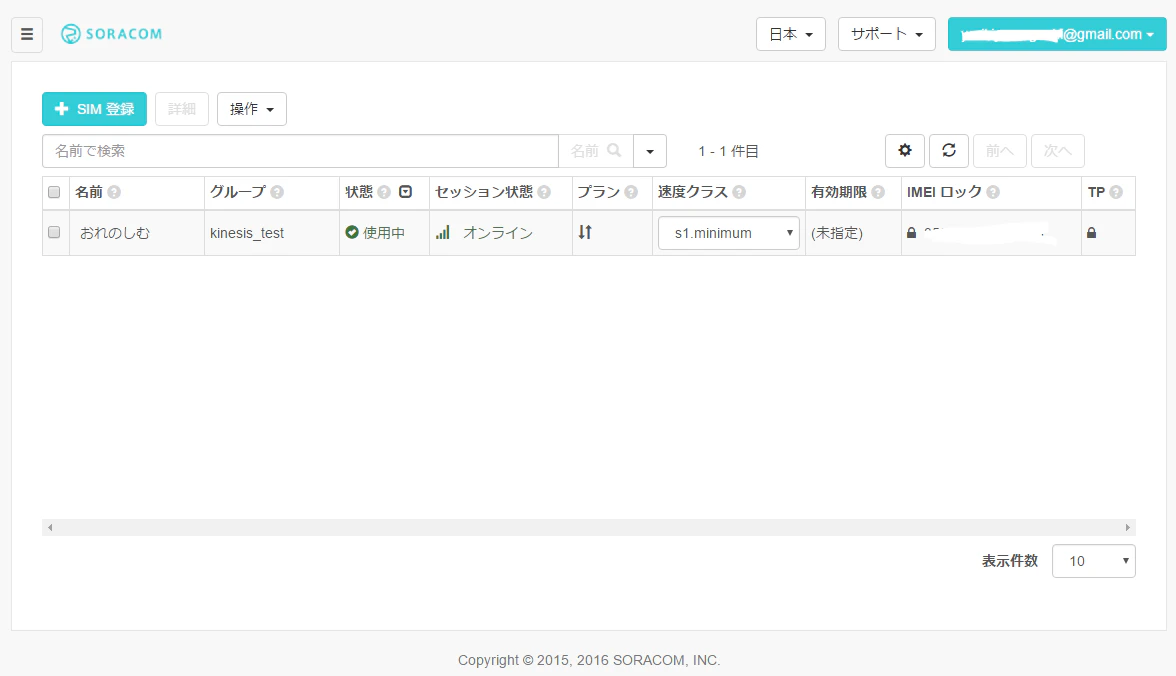Click the help icon beside 状態 header
1176x676 pixels.
coord(384,192)
